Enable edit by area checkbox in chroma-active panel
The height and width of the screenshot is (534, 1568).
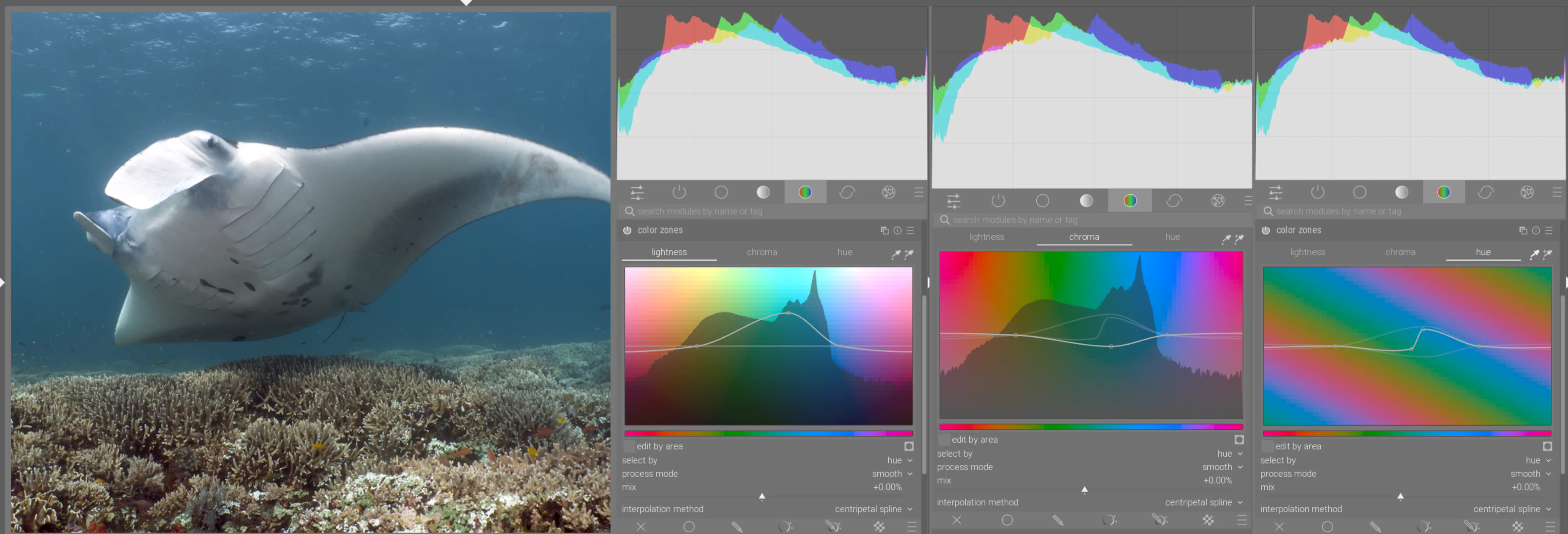pyautogui.click(x=944, y=440)
